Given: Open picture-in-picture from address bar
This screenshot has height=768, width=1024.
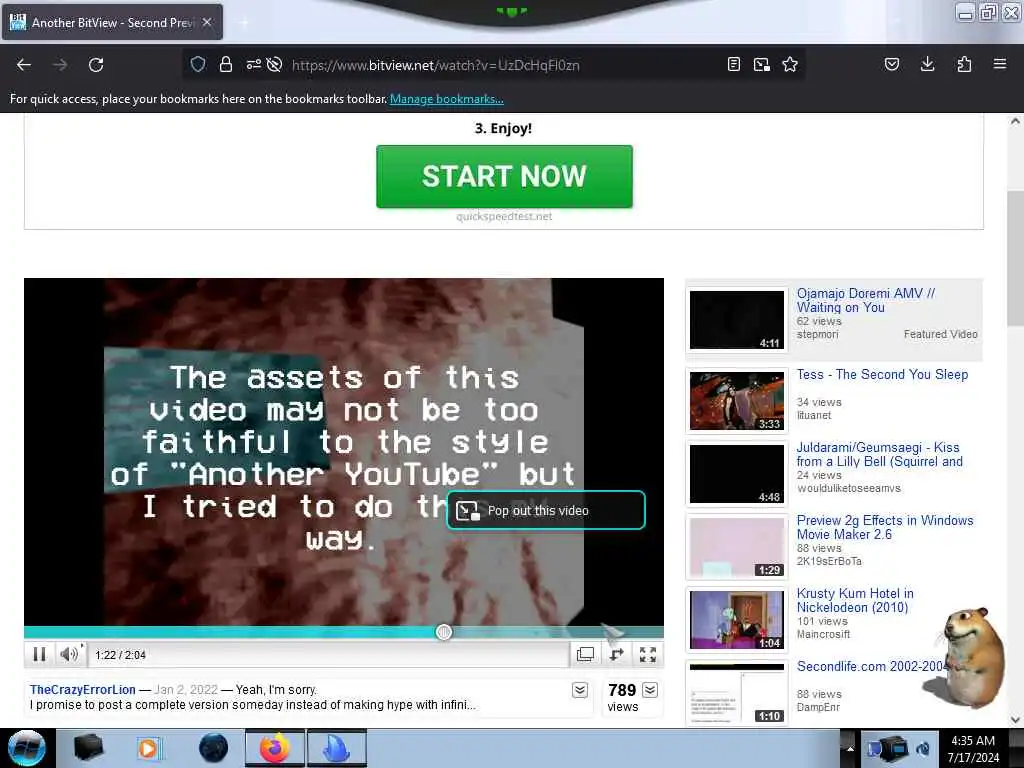Looking at the screenshot, I should tap(761, 64).
